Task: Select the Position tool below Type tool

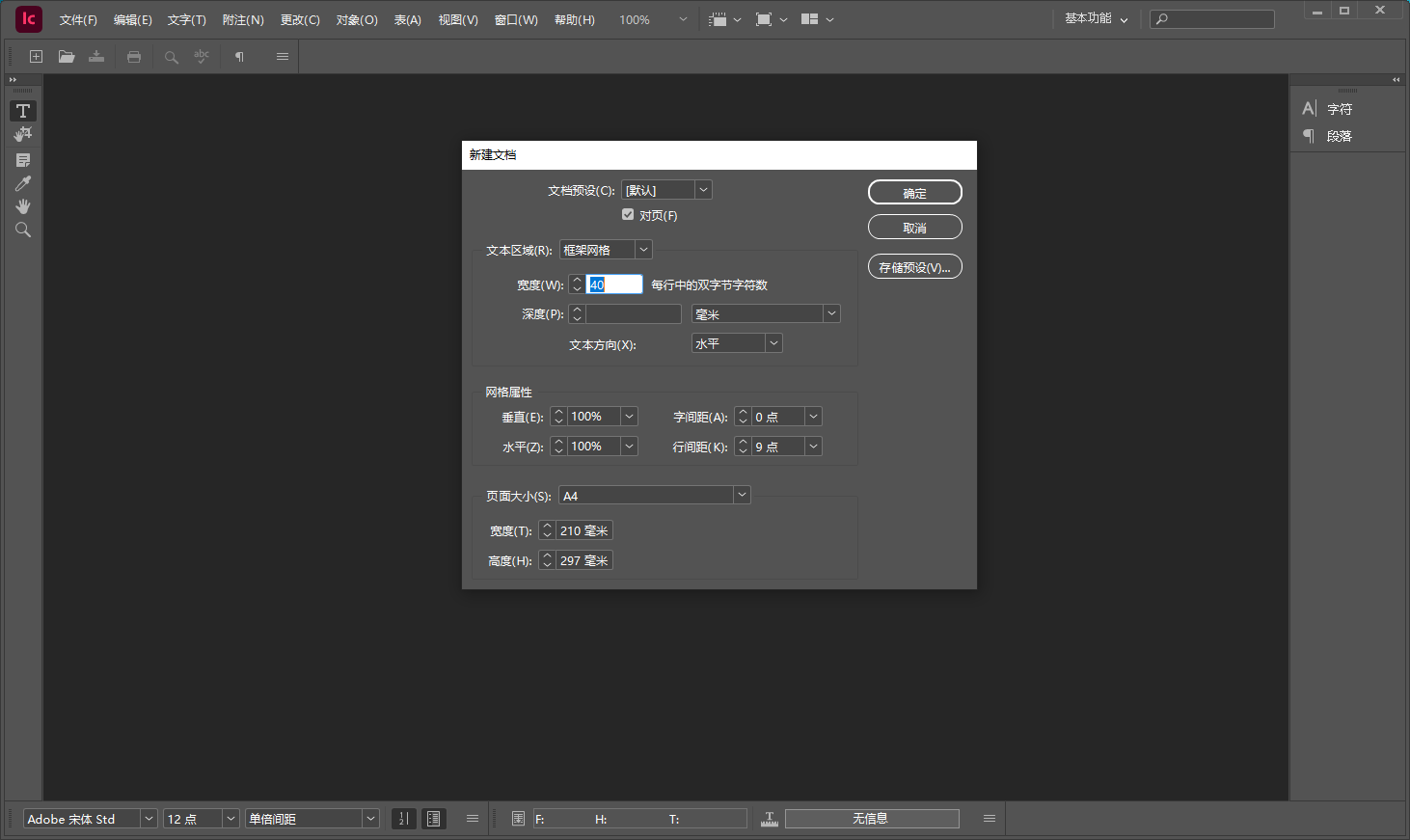Action: click(23, 135)
